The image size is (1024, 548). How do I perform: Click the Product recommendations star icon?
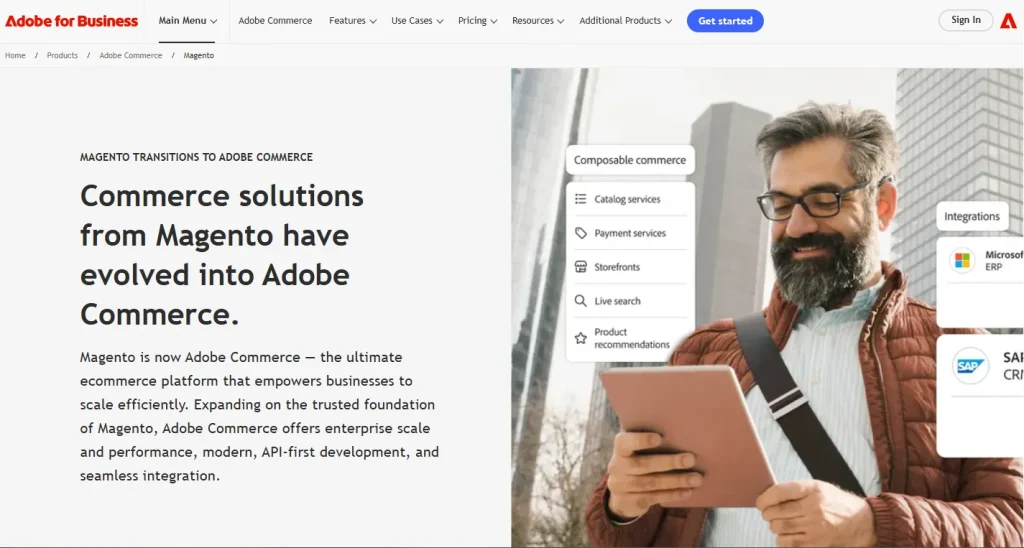[x=581, y=338]
